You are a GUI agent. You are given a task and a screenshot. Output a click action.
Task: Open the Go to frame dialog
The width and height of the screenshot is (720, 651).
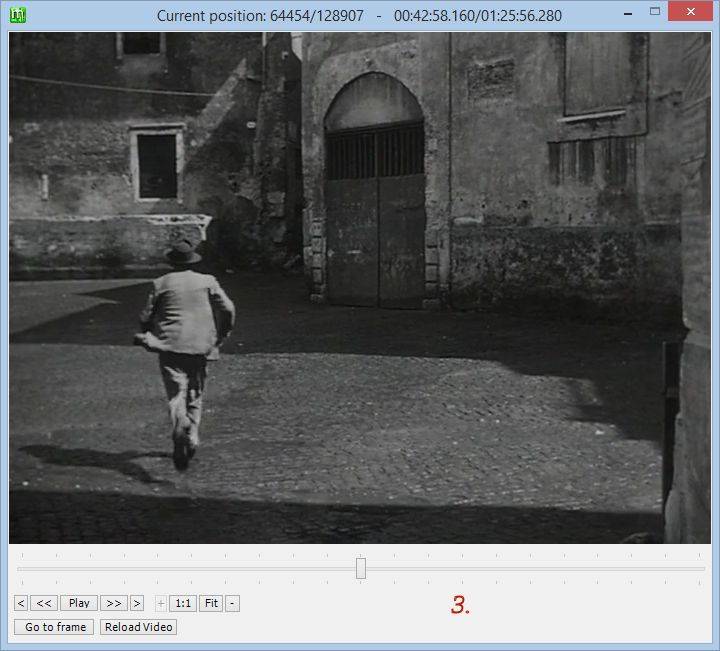pyautogui.click(x=54, y=627)
